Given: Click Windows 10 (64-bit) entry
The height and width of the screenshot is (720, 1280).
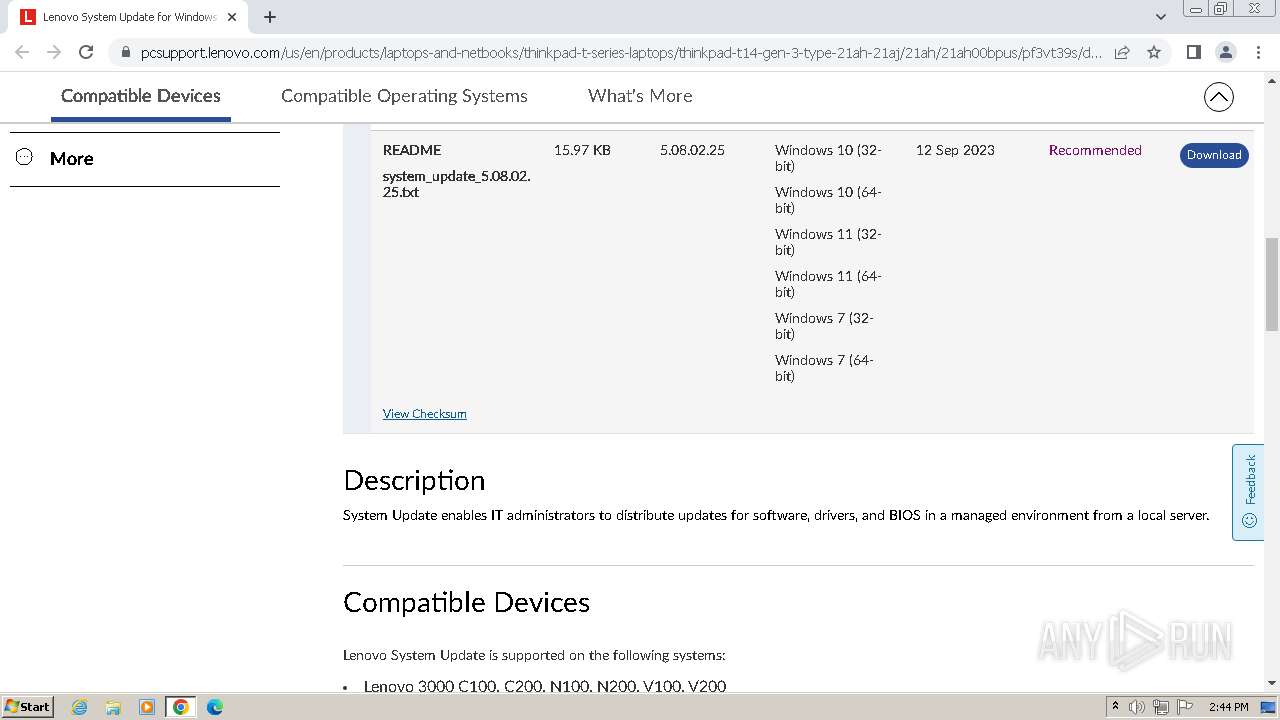Looking at the screenshot, I should point(828,200).
